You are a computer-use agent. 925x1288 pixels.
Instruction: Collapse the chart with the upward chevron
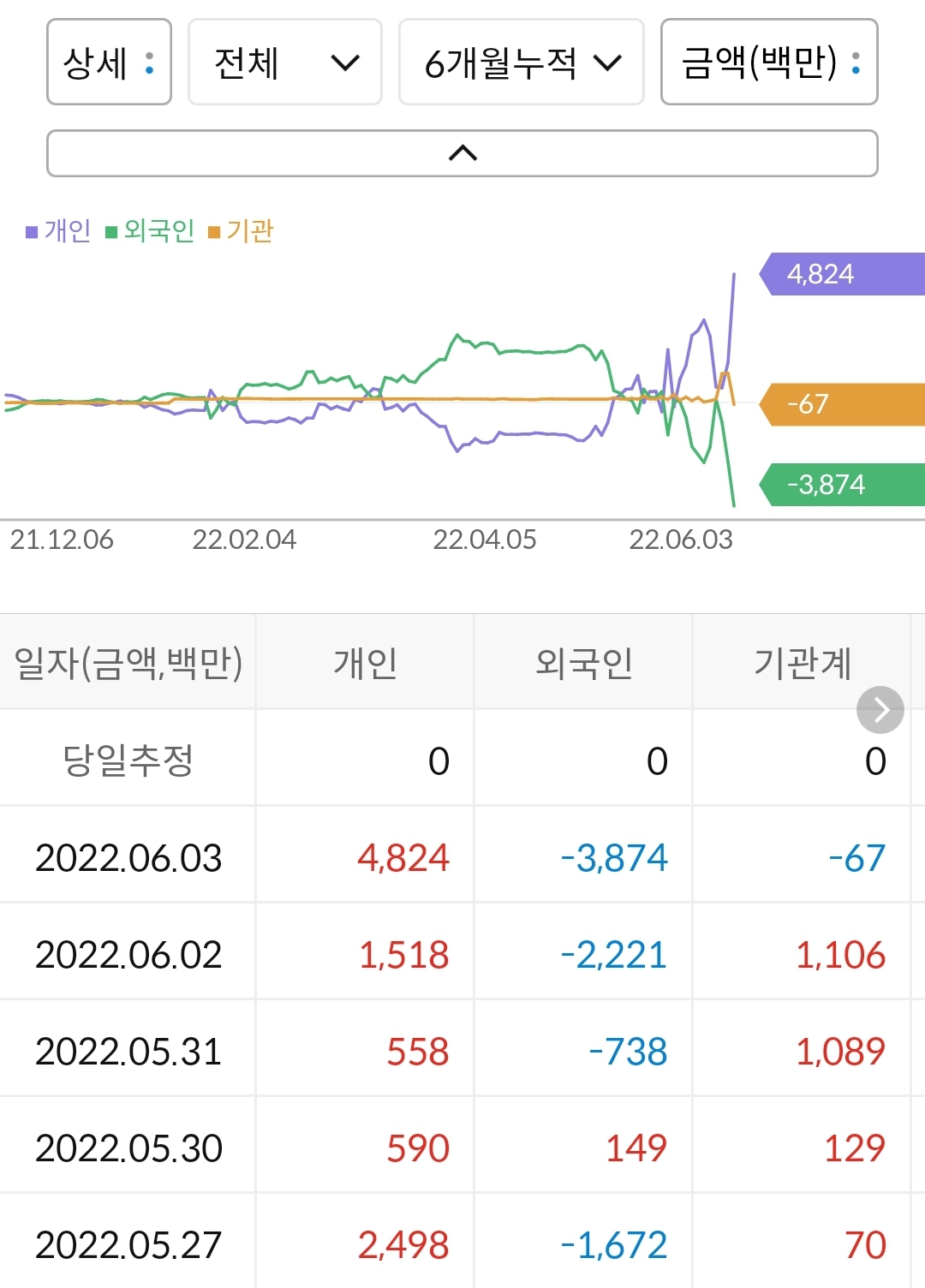pos(462,152)
